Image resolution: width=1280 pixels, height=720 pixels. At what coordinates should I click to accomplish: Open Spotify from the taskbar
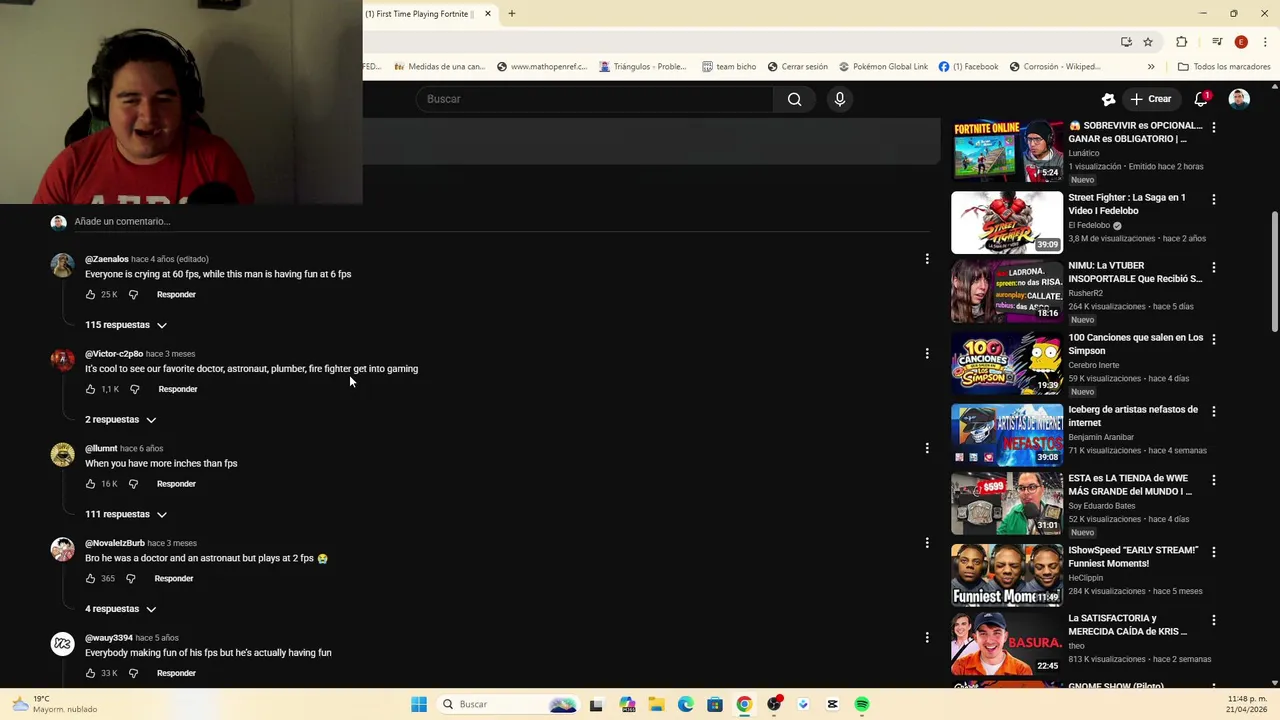point(862,704)
